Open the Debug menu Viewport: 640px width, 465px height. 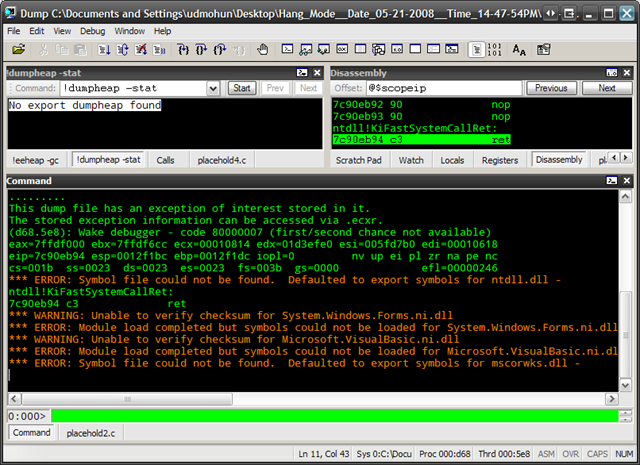(93, 31)
